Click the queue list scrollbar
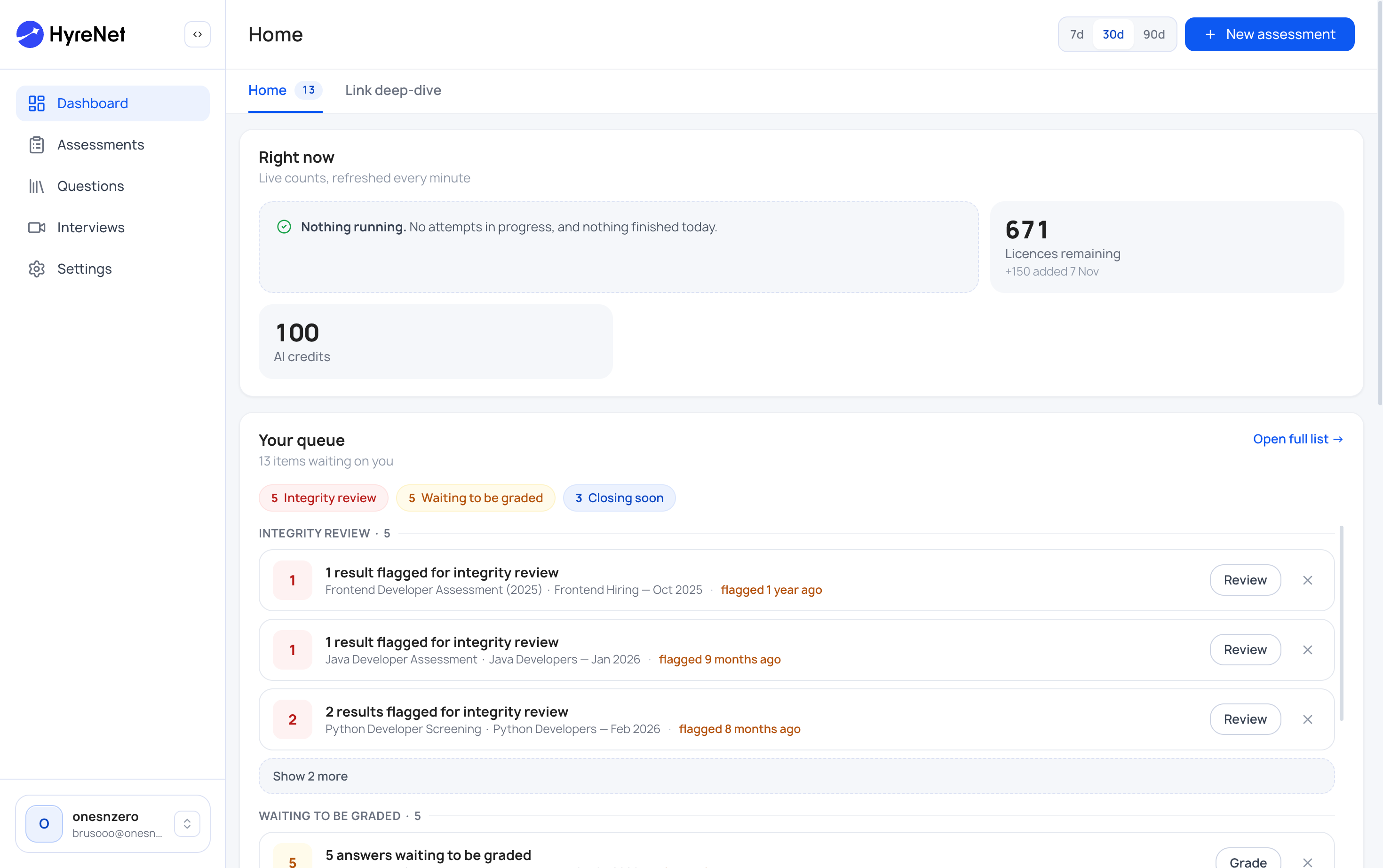The image size is (1383, 868). point(1342,623)
